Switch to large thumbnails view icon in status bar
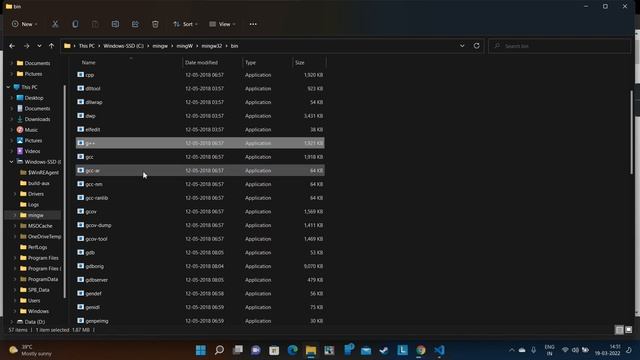Viewport: 640px width, 360px height. pos(629,330)
